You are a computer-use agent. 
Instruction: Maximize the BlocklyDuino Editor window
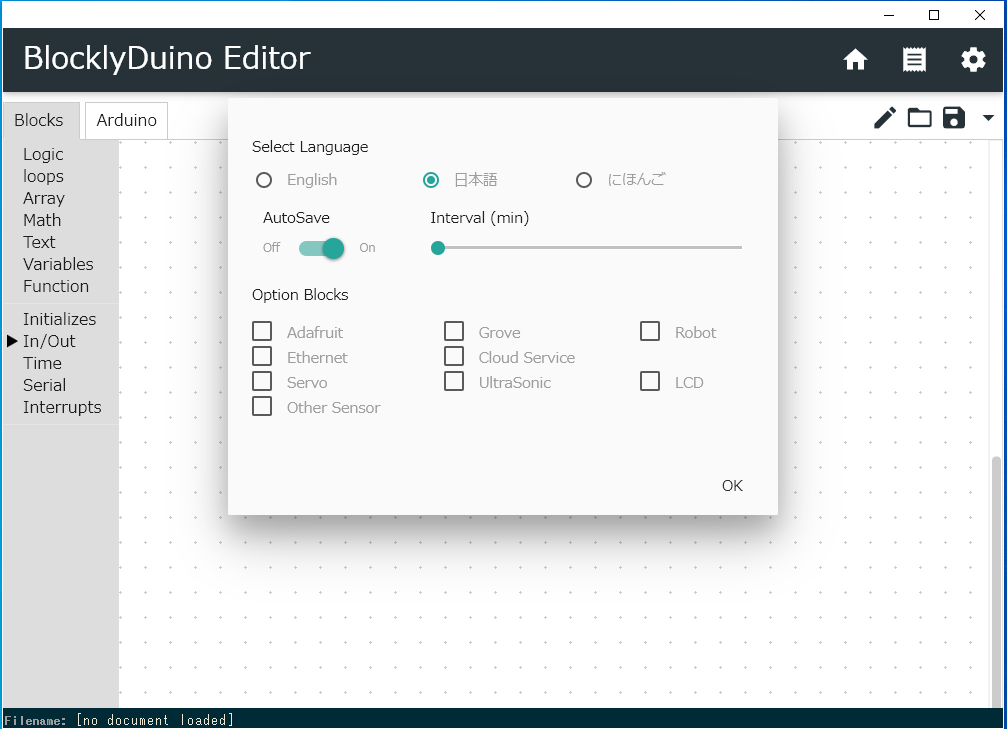point(934,15)
